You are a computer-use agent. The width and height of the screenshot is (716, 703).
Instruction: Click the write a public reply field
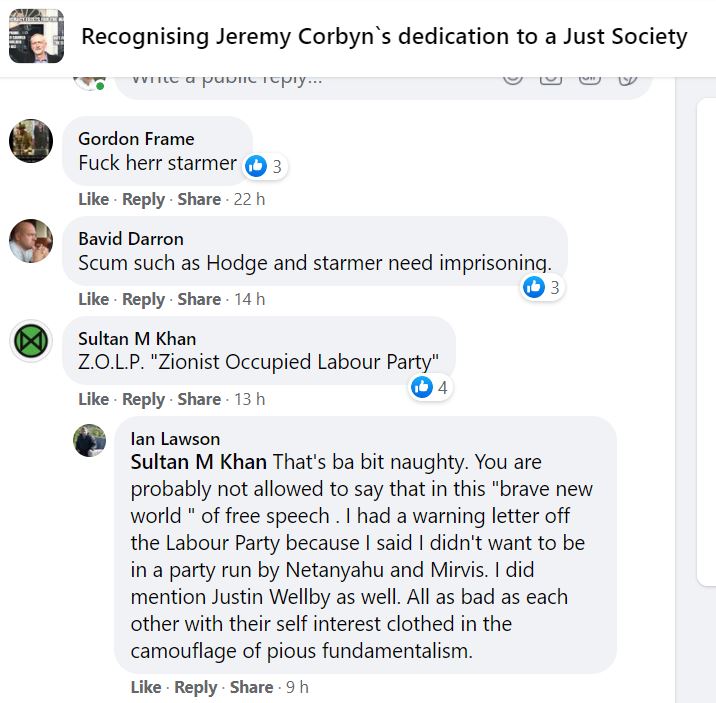point(300,78)
